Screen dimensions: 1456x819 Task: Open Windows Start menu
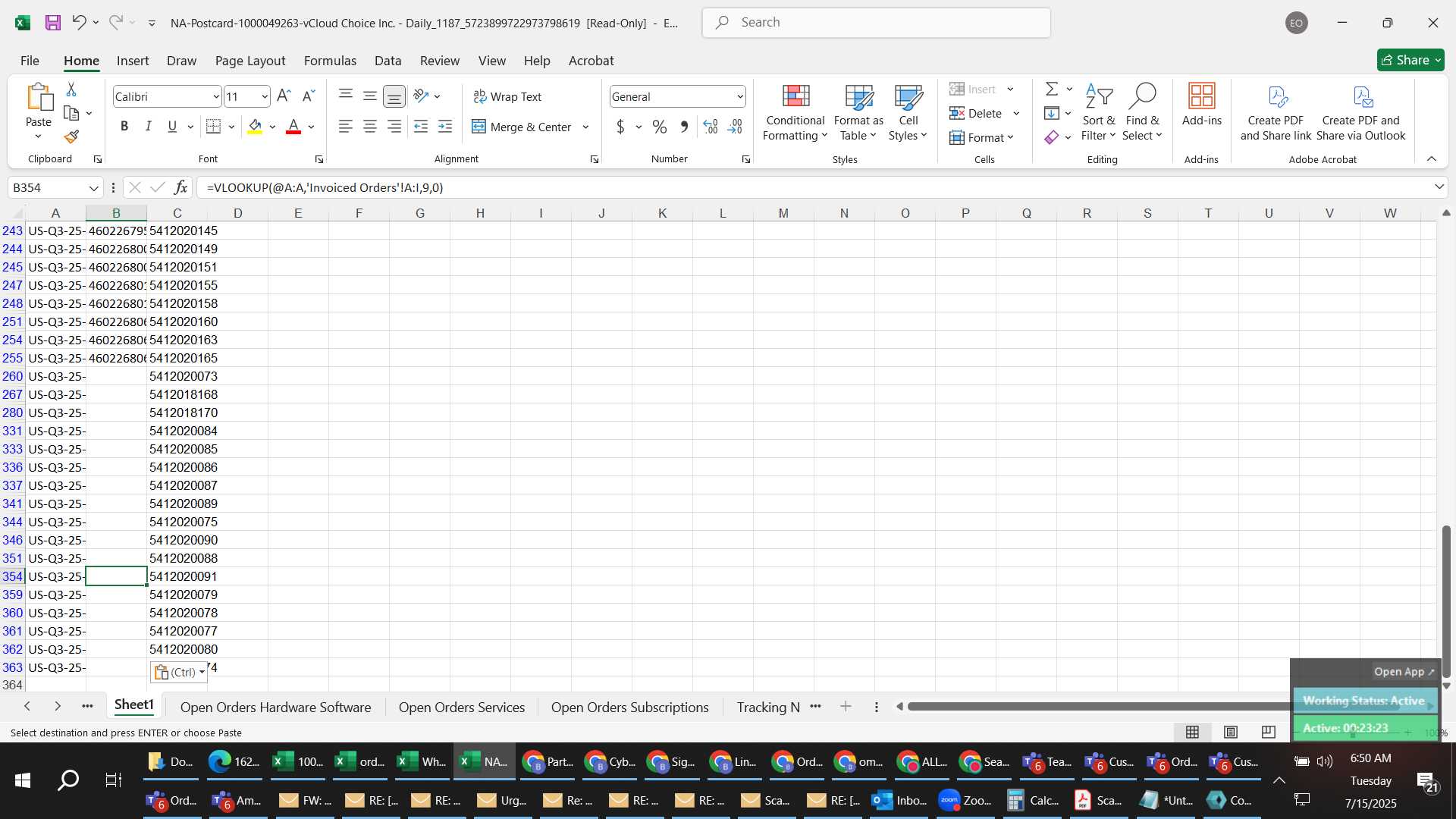tap(23, 780)
